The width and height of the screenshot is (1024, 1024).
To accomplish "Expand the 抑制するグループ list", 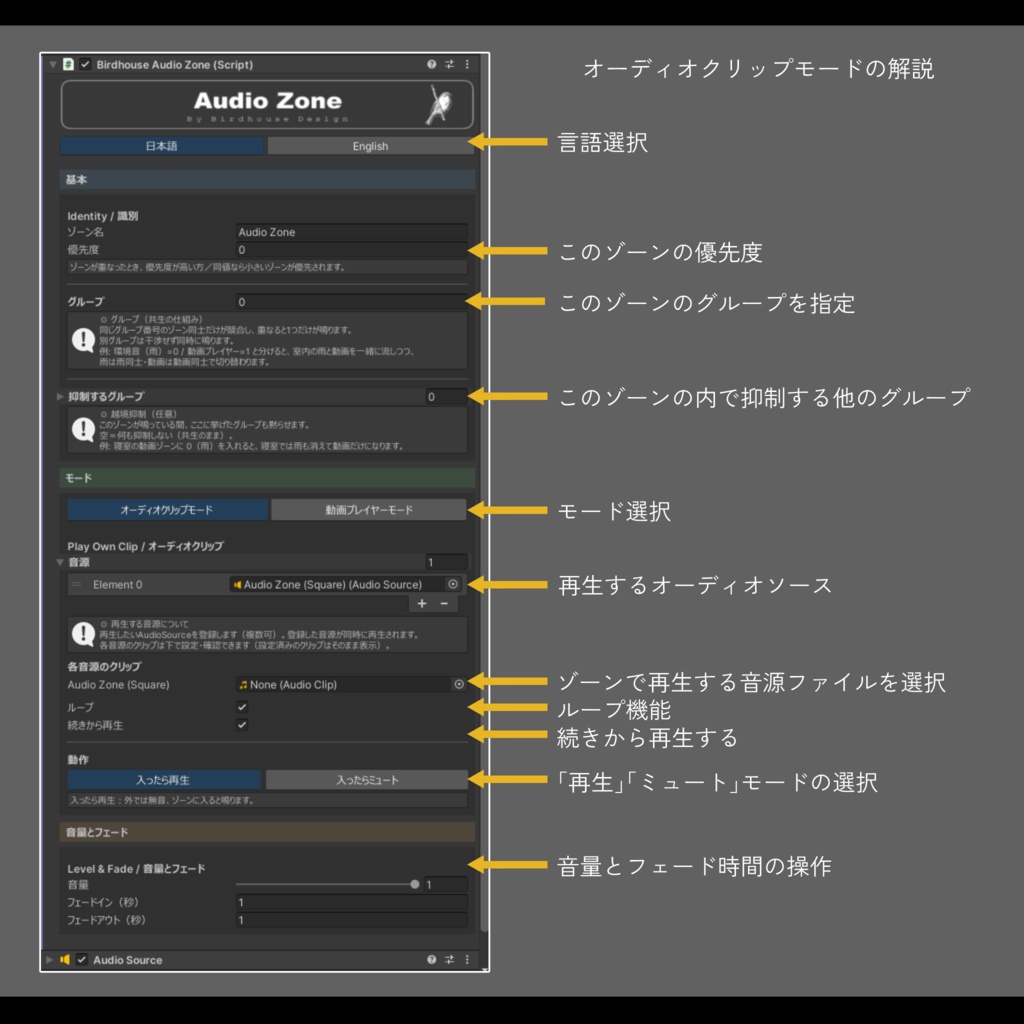I will coord(60,396).
